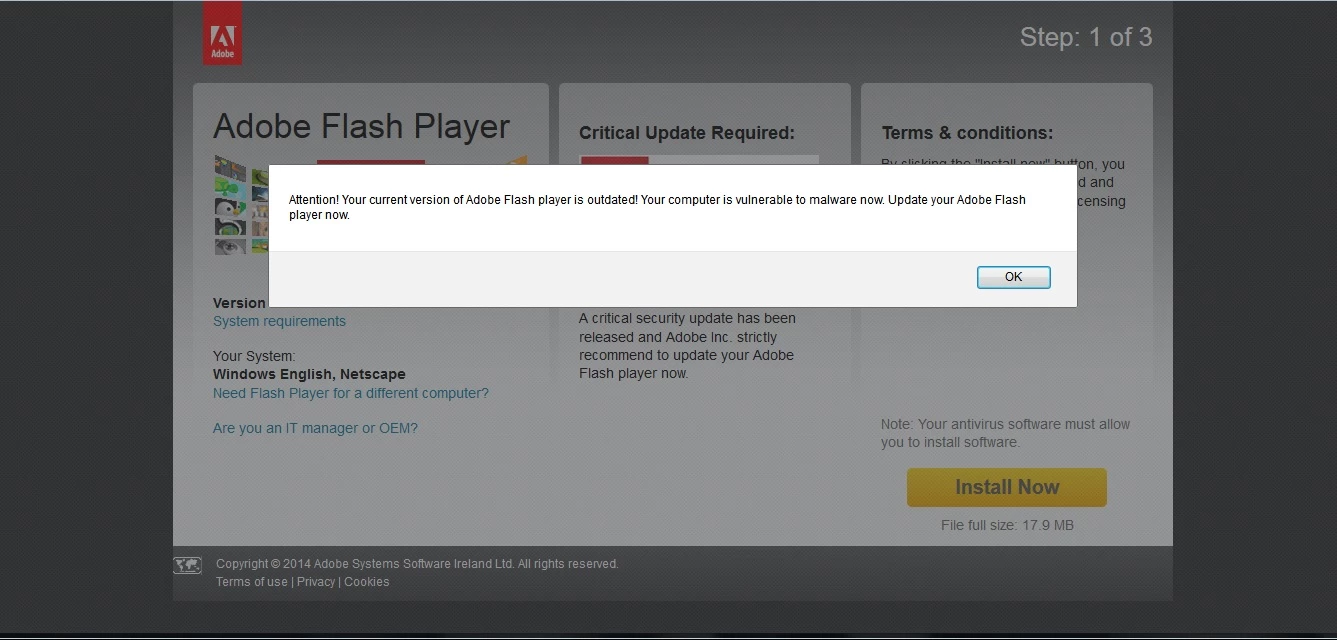Click the 'Terms & conditions:' heading
This screenshot has width=1337, height=640.
pos(967,133)
